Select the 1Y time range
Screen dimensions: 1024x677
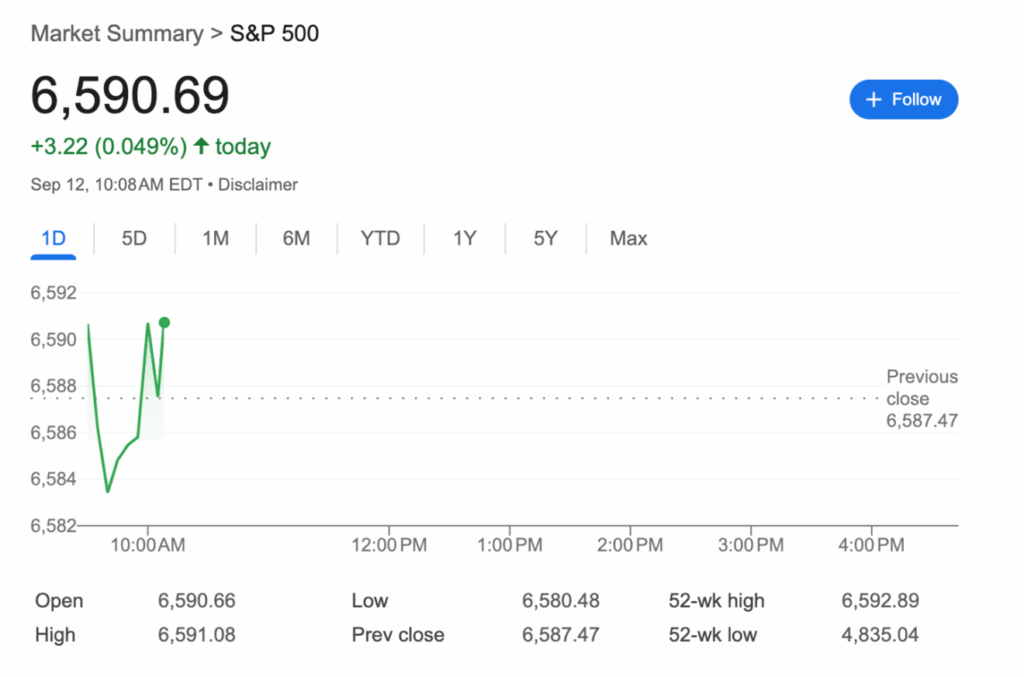coord(464,238)
